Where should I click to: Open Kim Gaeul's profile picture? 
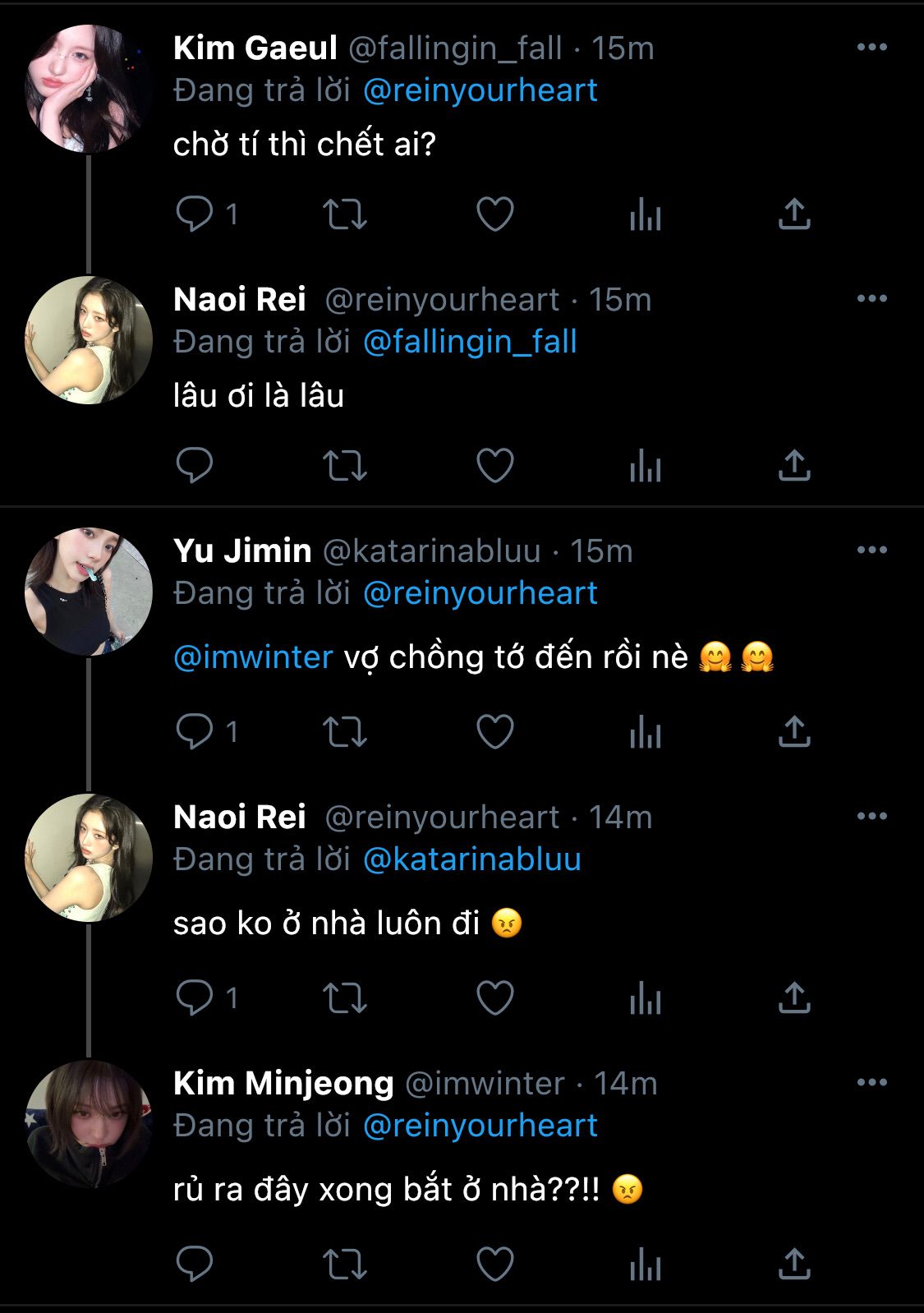coord(89,89)
